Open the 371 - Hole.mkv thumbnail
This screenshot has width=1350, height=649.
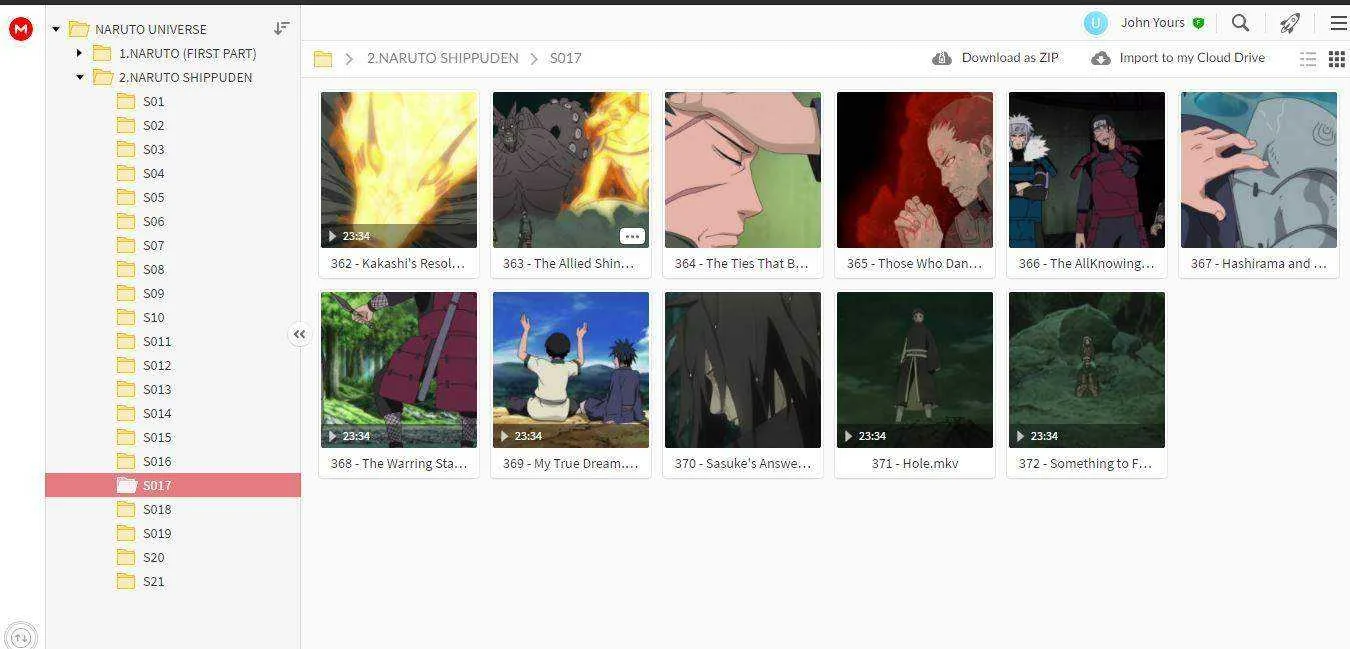915,370
